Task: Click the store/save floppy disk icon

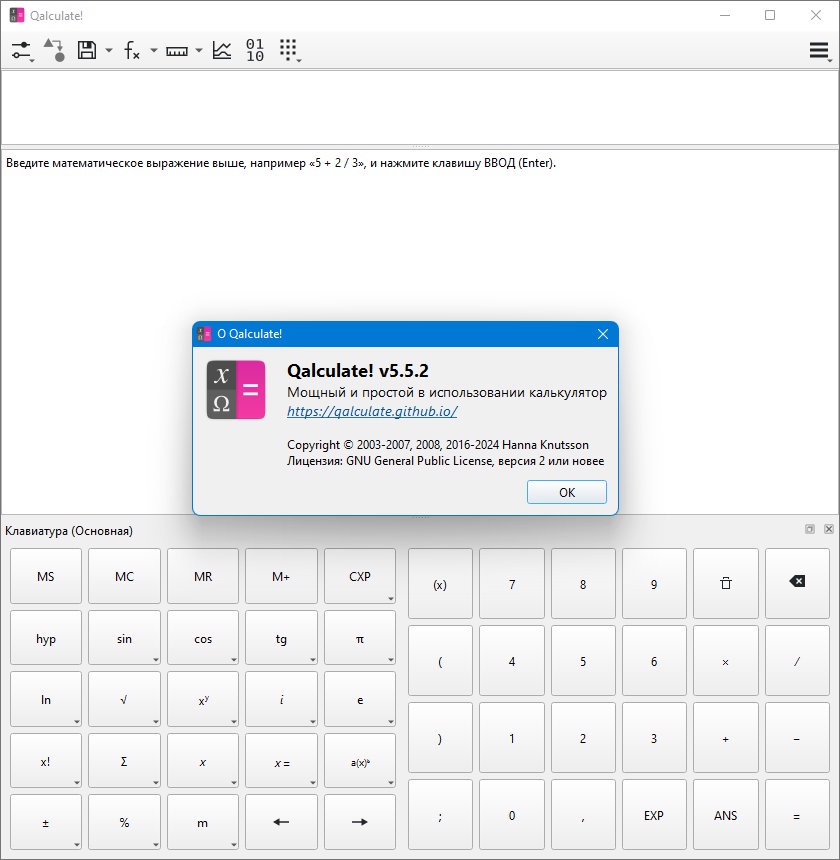Action: (x=87, y=50)
